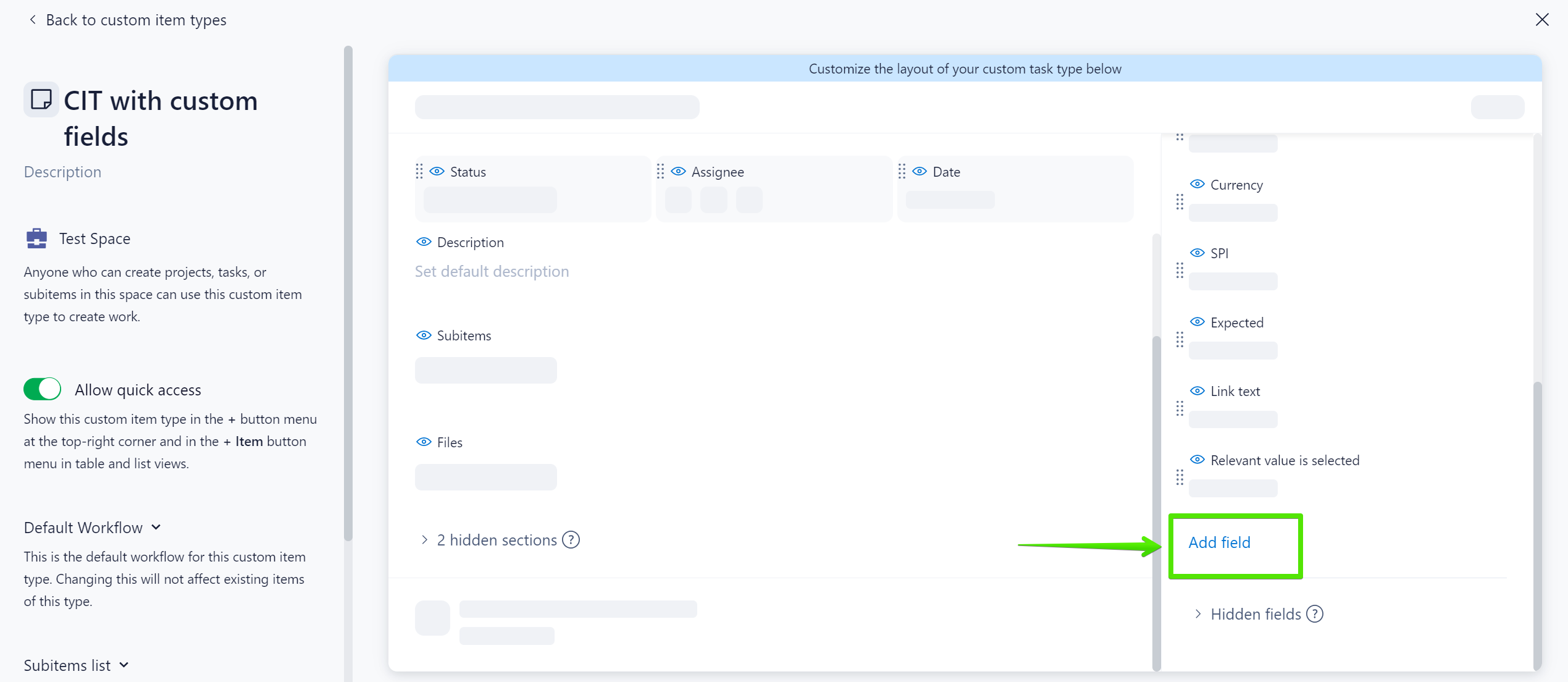Toggle visibility of the Files section

coord(424,442)
